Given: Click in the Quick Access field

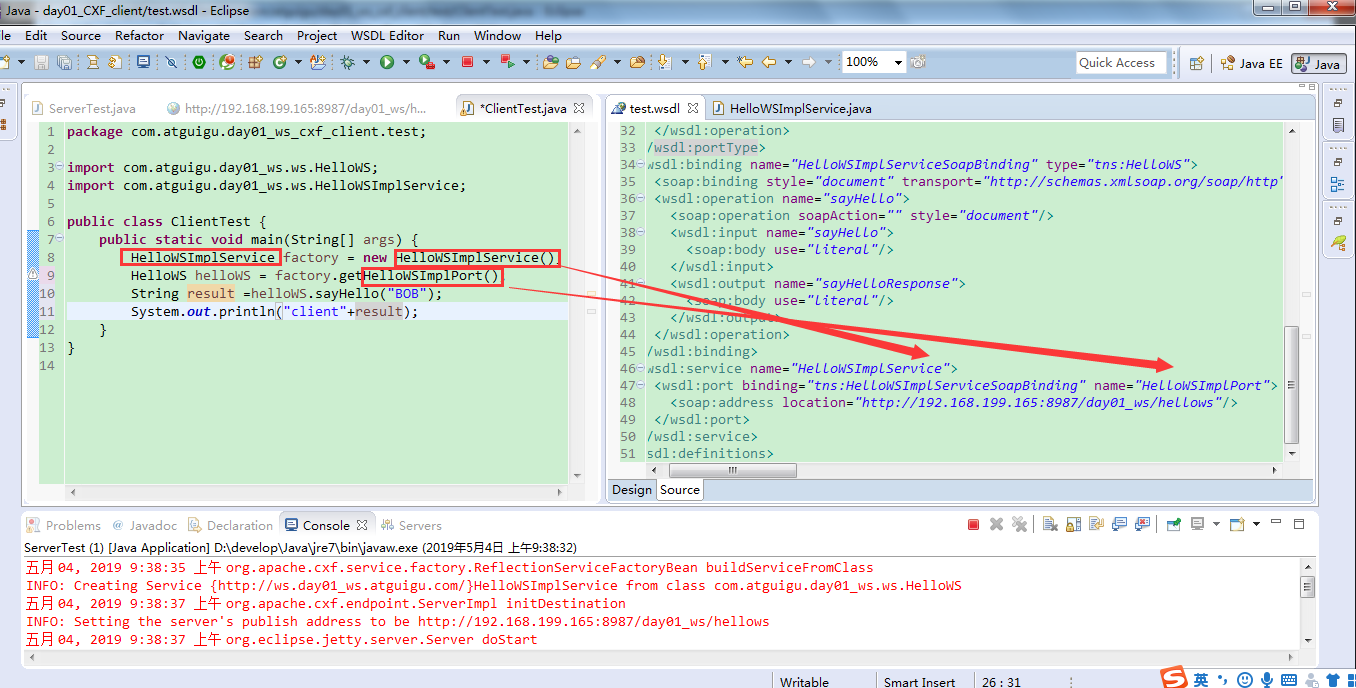Looking at the screenshot, I should click(1121, 62).
